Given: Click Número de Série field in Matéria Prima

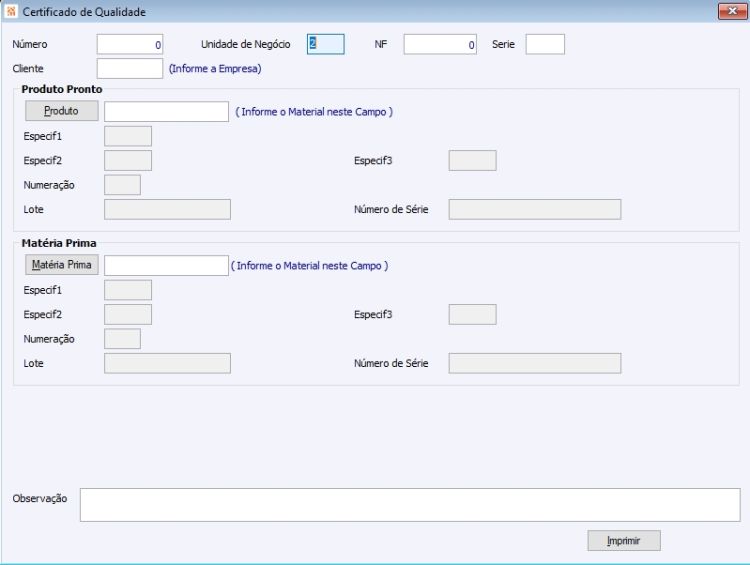Looking at the screenshot, I should pyautogui.click(x=535, y=364).
